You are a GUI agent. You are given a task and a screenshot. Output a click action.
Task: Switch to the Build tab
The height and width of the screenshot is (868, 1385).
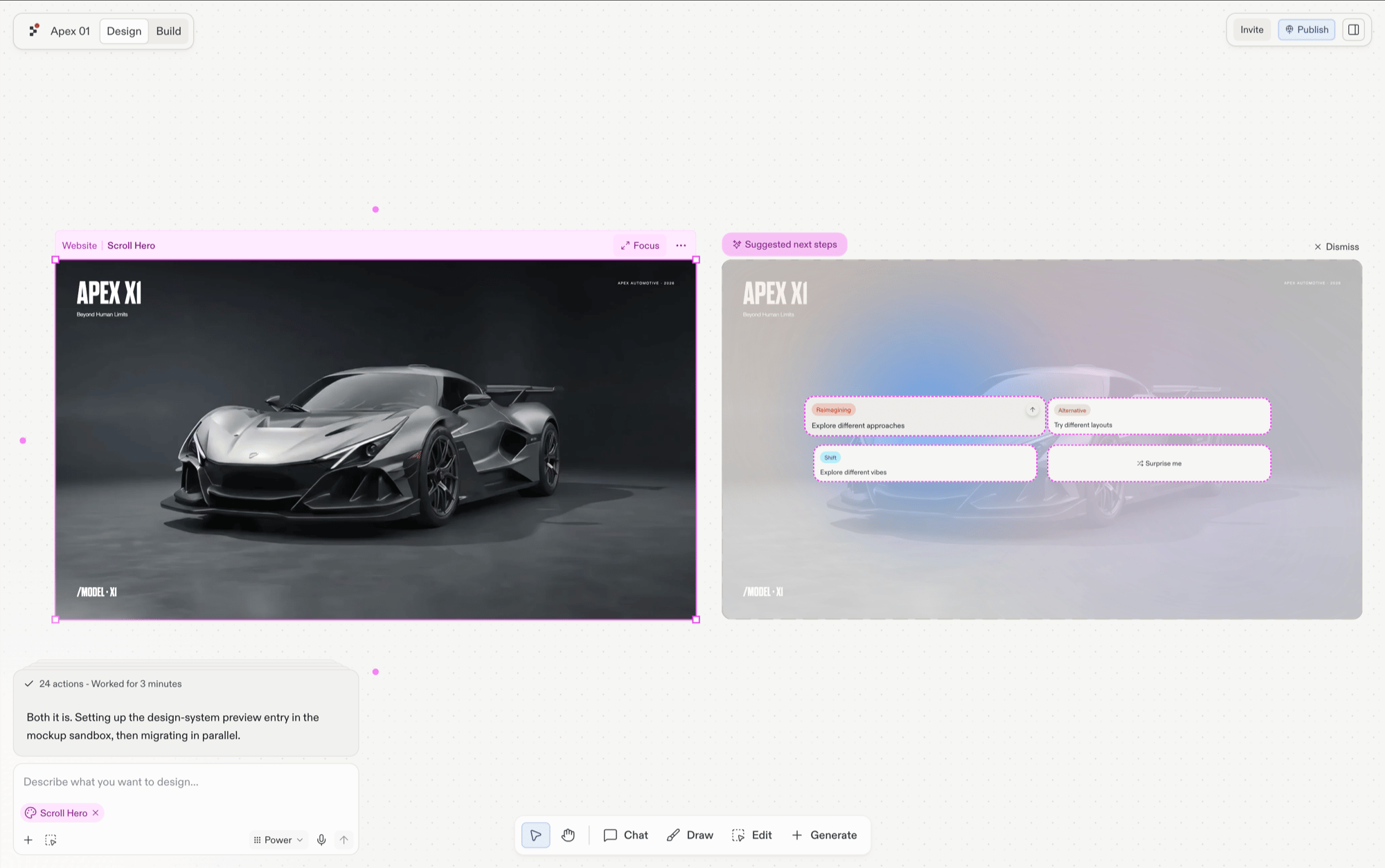(x=168, y=31)
